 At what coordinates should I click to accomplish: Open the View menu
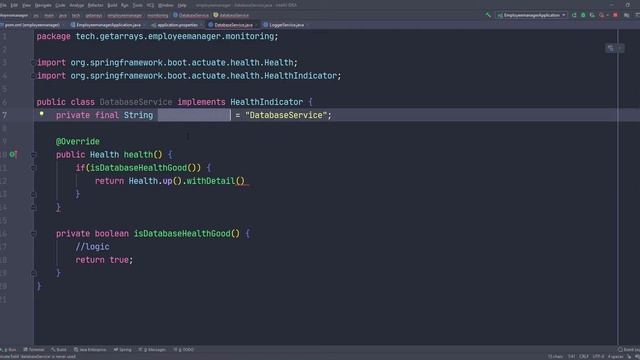point(27,5)
